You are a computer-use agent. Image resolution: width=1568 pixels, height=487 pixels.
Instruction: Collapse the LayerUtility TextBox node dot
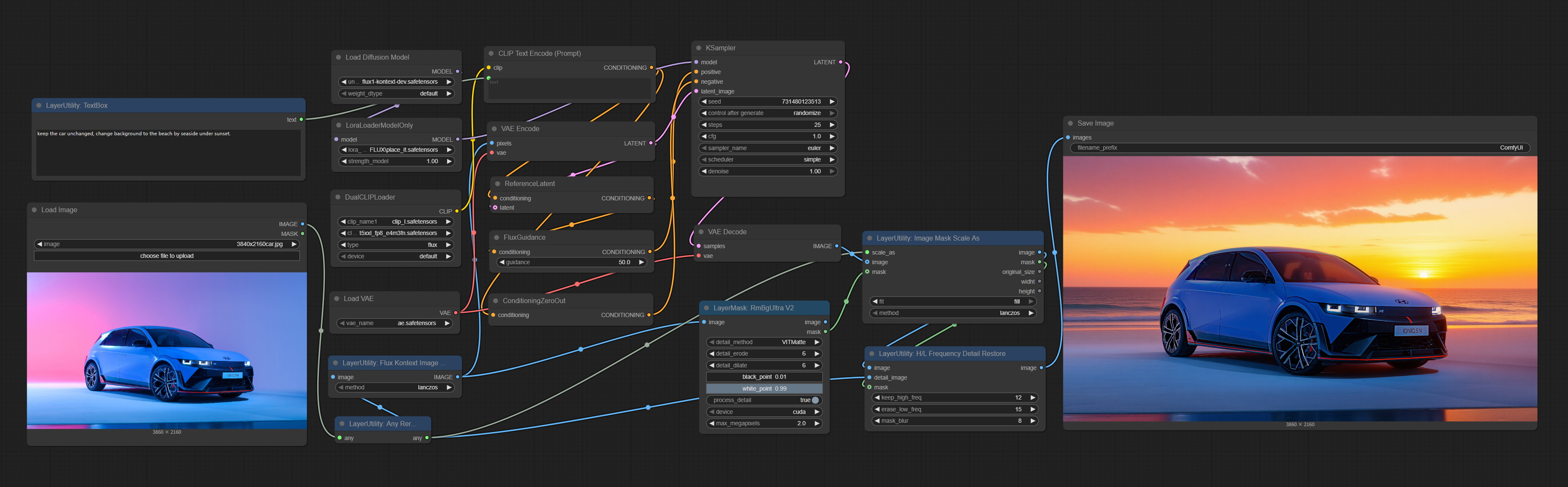39,106
